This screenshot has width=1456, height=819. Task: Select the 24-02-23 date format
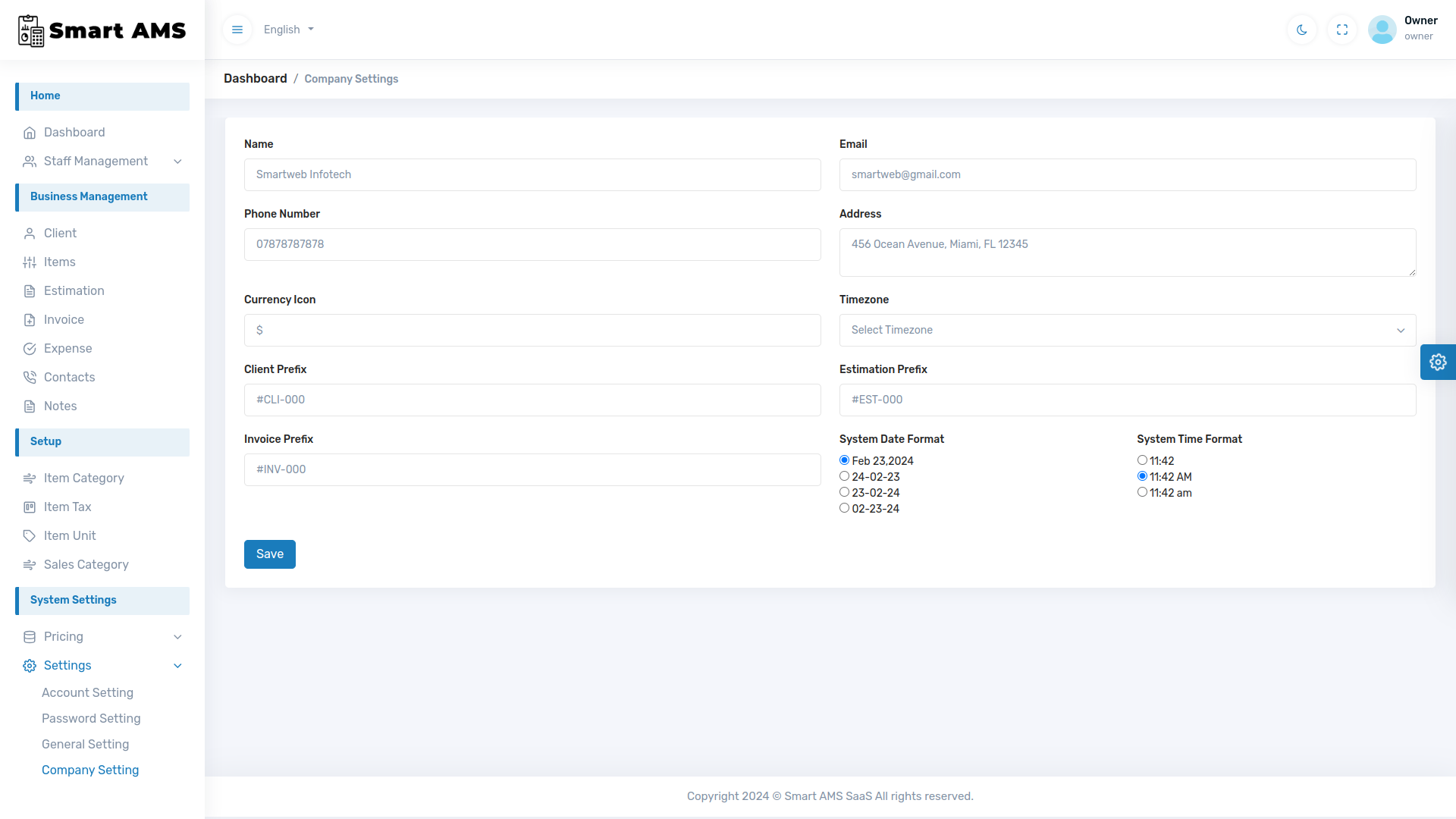pyautogui.click(x=845, y=475)
